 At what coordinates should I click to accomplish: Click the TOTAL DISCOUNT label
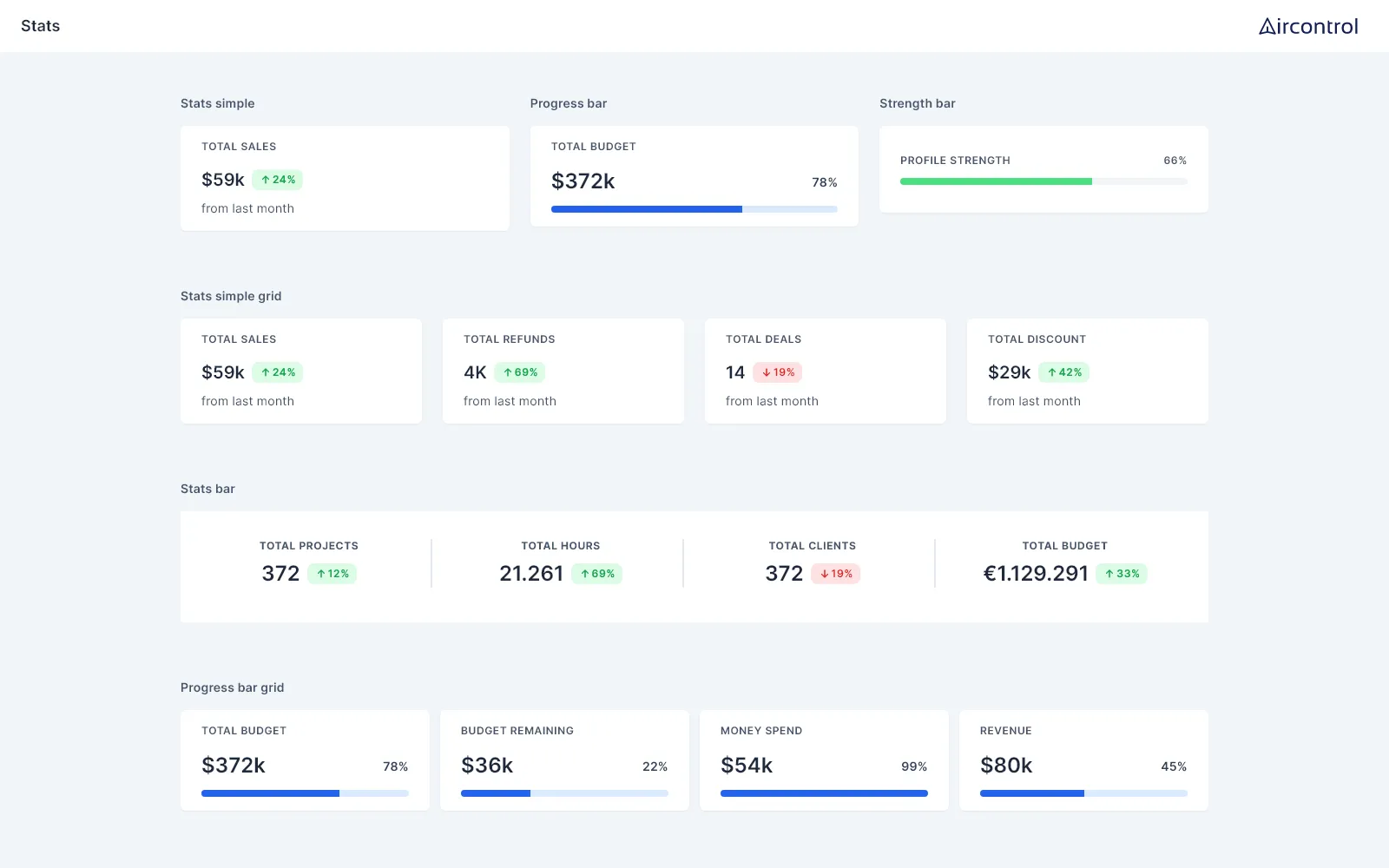pyautogui.click(x=1037, y=339)
